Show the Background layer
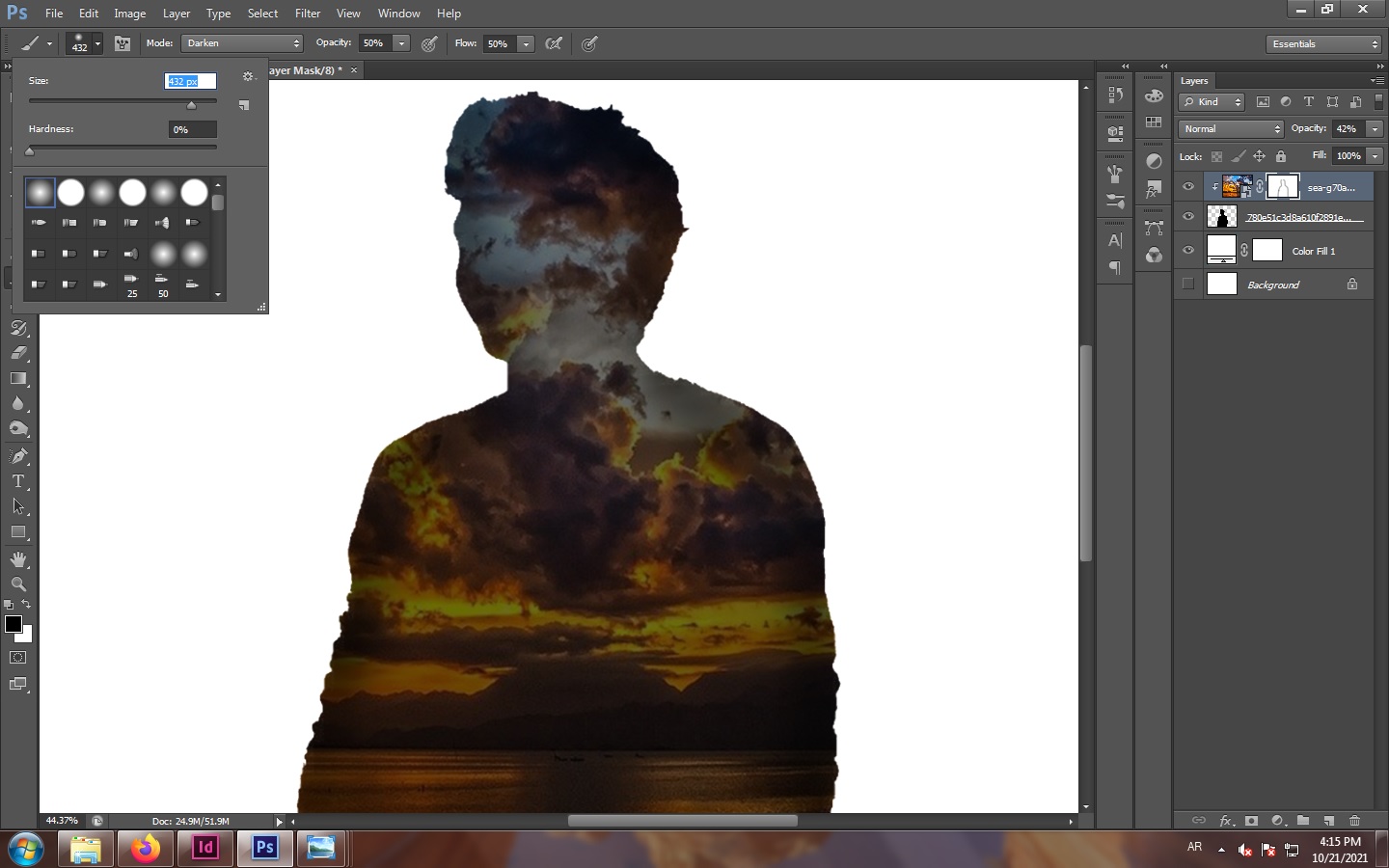The height and width of the screenshot is (868, 1389). [1188, 285]
